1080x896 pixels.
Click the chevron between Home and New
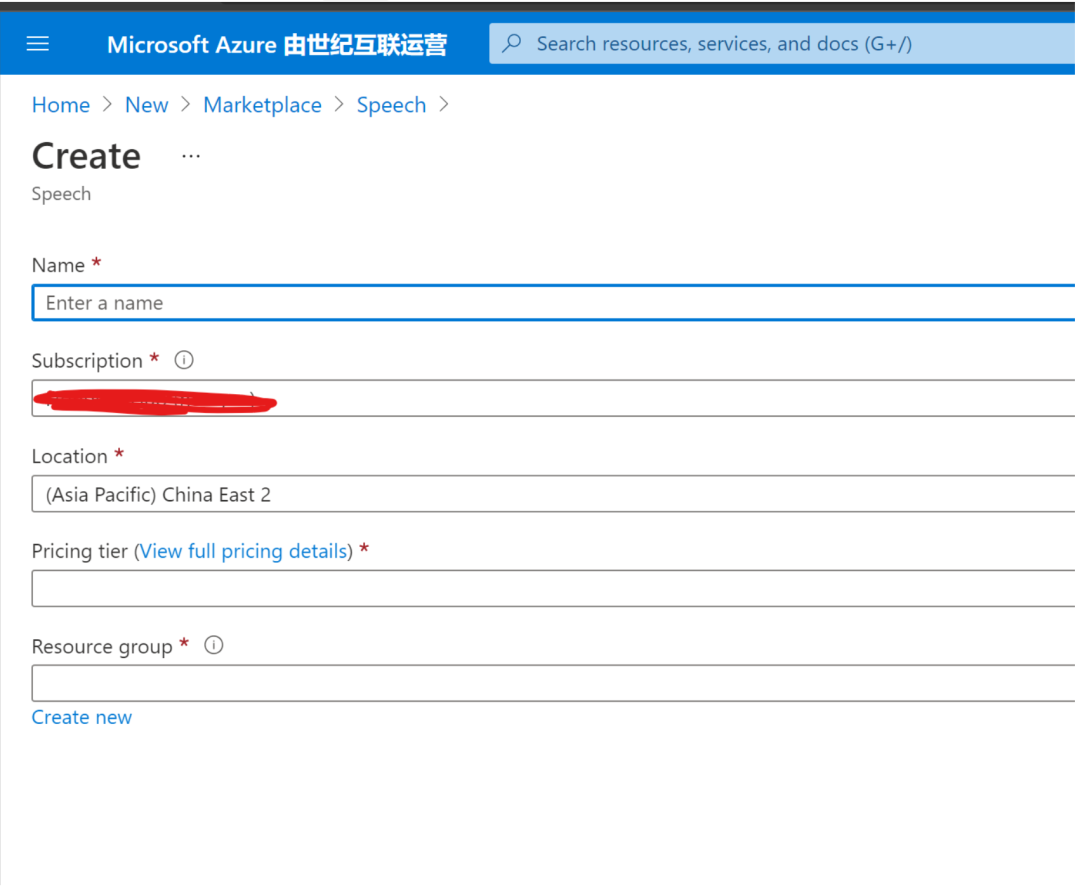[x=106, y=104]
